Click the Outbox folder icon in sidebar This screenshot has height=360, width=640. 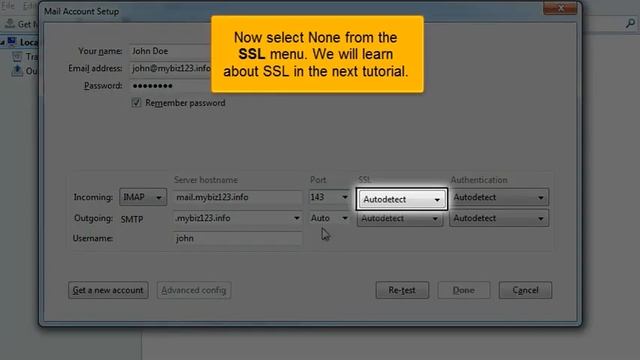[x=17, y=71]
